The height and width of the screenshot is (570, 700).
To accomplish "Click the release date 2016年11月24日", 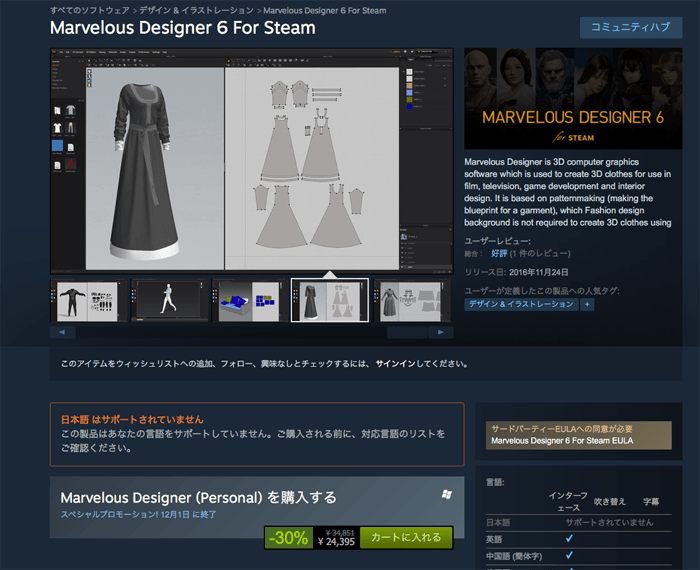I will pos(538,272).
